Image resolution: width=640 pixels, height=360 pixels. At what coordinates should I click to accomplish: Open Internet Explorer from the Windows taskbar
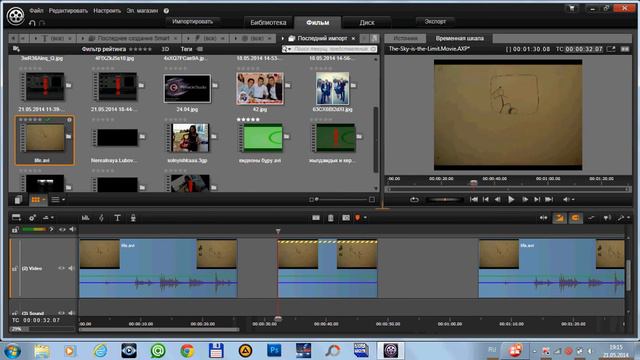pyautogui.click(x=100, y=351)
